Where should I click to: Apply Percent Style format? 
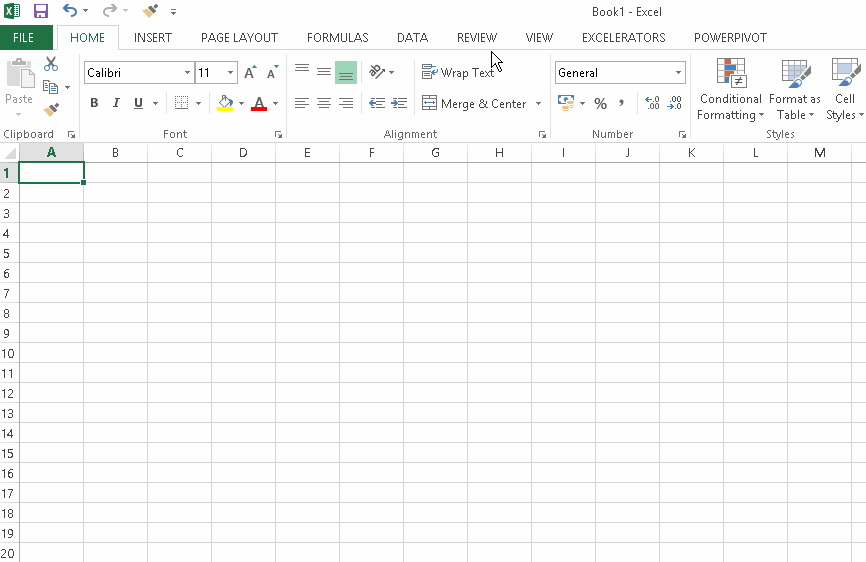[600, 103]
